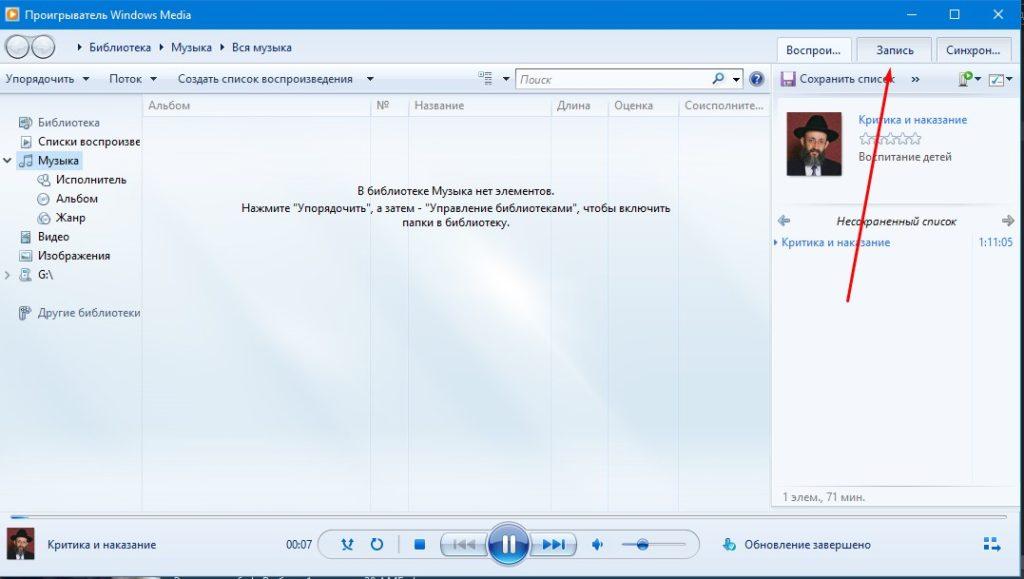The width and height of the screenshot is (1024, 579).
Task: Mute the volume speaker icon
Action: click(x=597, y=544)
